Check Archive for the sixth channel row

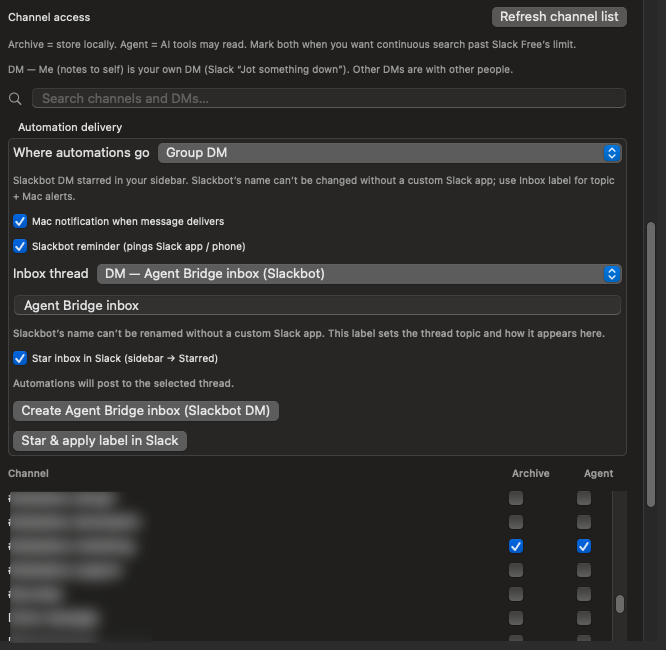coord(516,618)
